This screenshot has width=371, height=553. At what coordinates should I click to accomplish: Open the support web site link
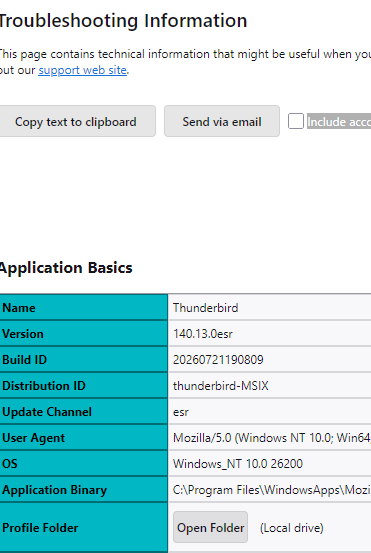[83, 70]
